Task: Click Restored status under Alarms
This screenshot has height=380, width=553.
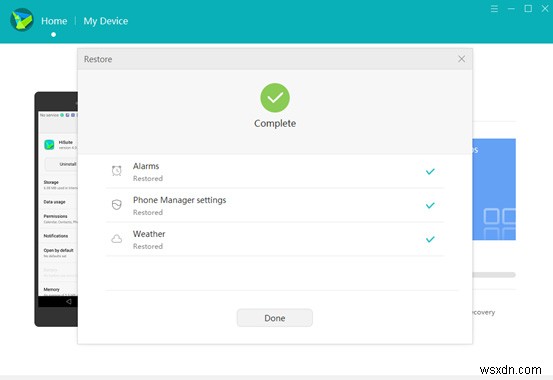Action: (x=148, y=179)
